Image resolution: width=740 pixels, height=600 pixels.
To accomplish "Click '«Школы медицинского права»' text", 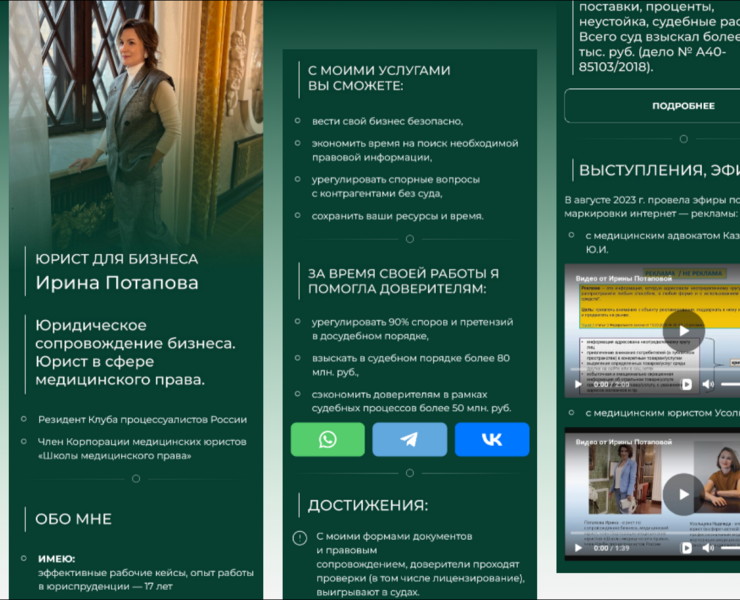I will click(115, 456).
